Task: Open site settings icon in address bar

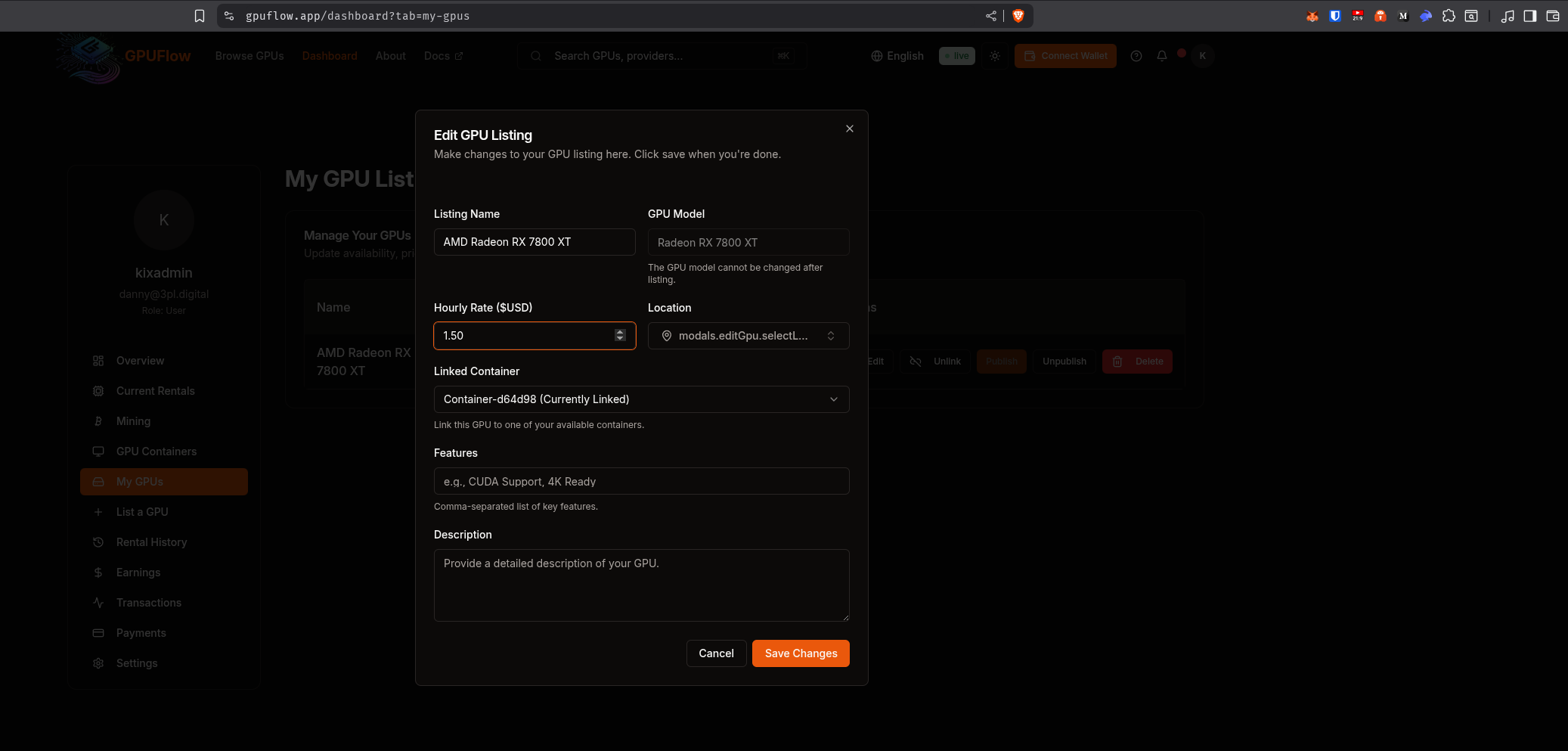Action: click(x=229, y=16)
